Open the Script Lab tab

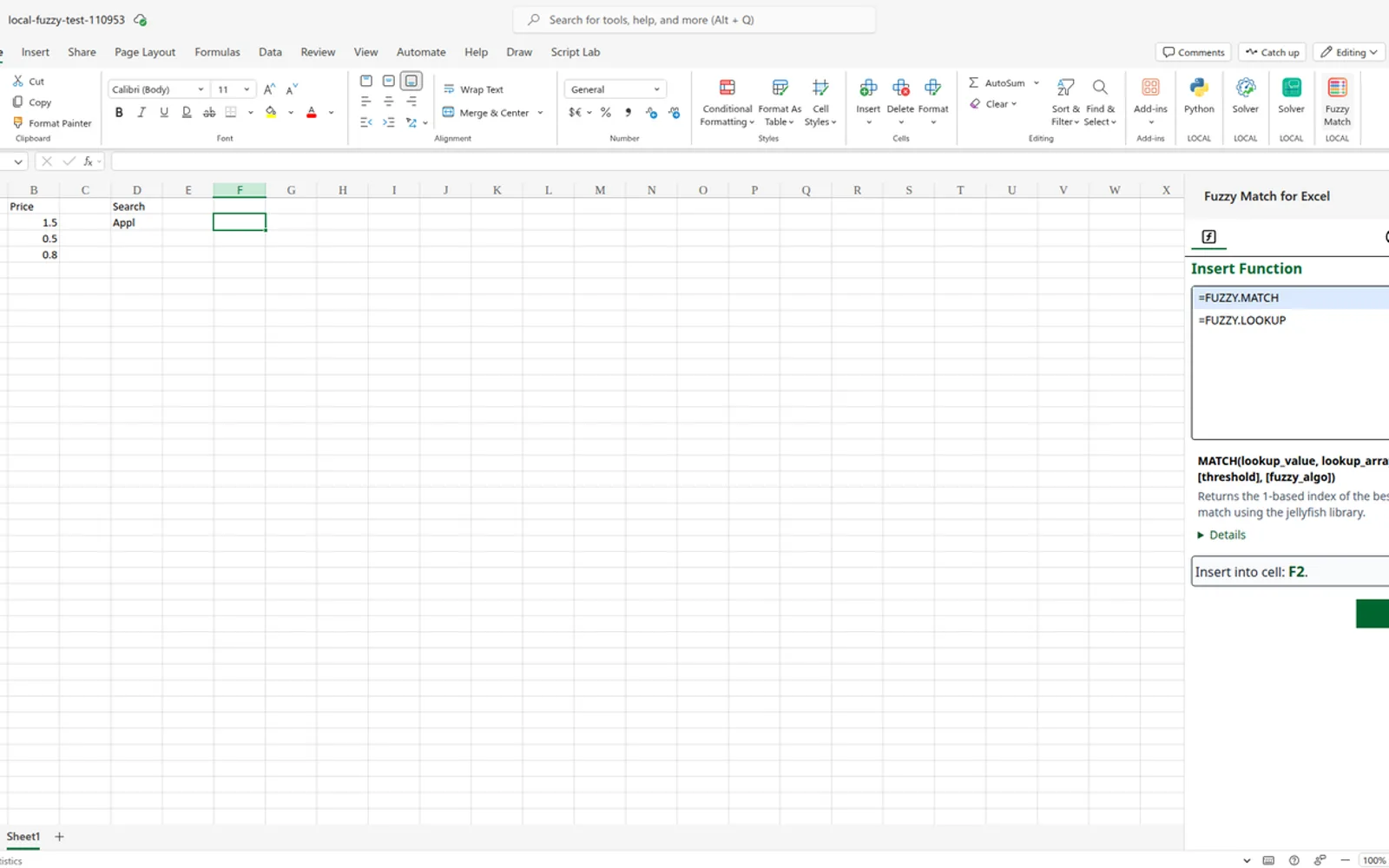point(575,52)
